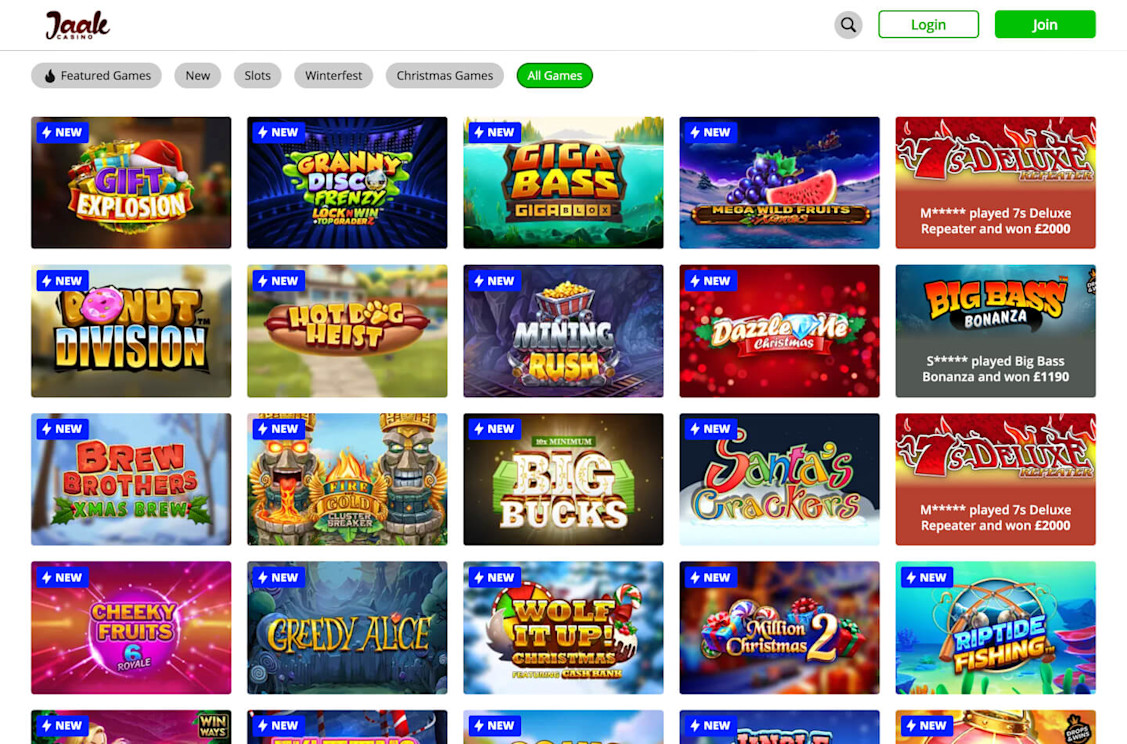Viewport: 1127px width, 744px height.
Task: Select the Mega Wild Fruits game tile
Action: (x=779, y=183)
